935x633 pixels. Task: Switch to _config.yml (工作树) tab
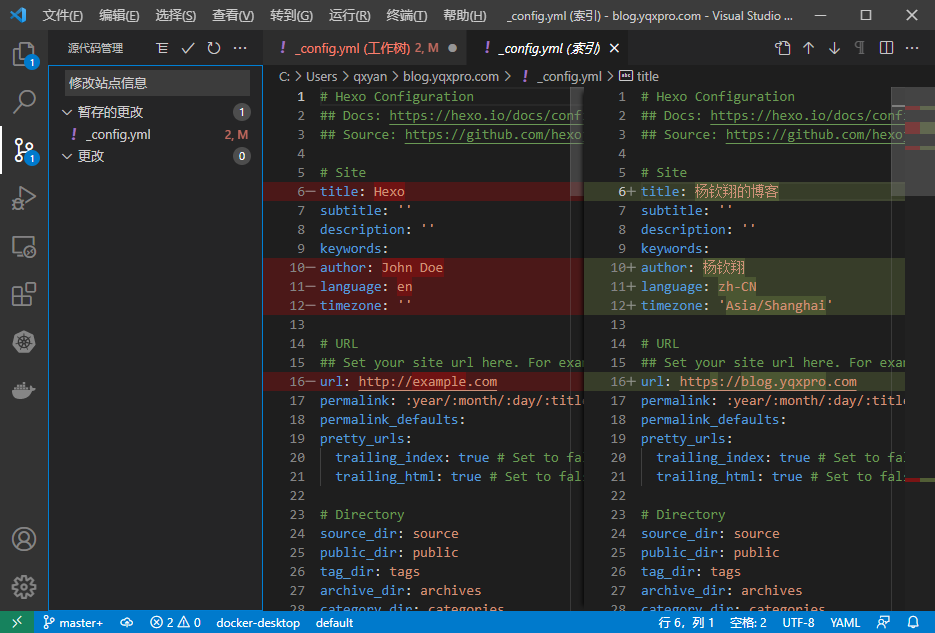[x=365, y=48]
